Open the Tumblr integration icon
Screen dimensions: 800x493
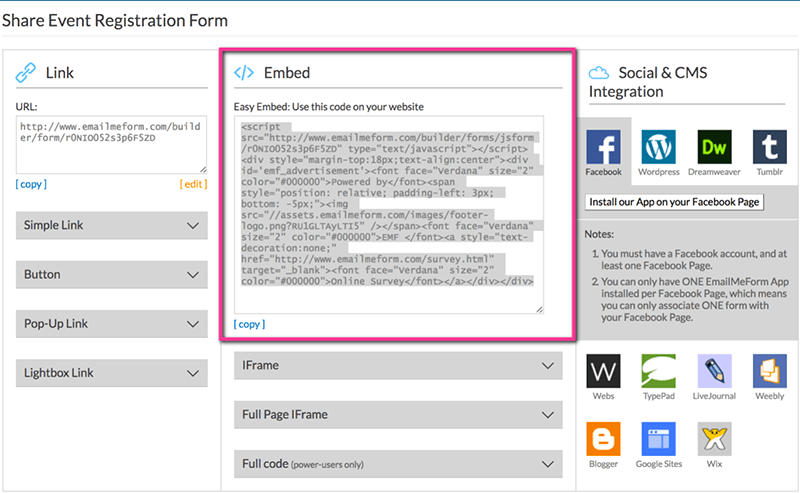tap(769, 147)
